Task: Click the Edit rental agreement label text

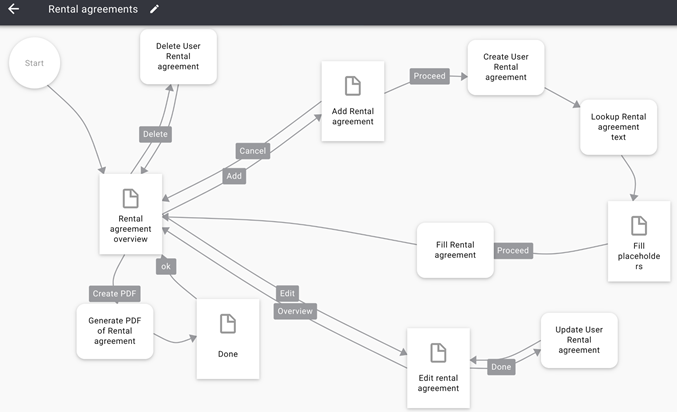Action: (x=438, y=383)
